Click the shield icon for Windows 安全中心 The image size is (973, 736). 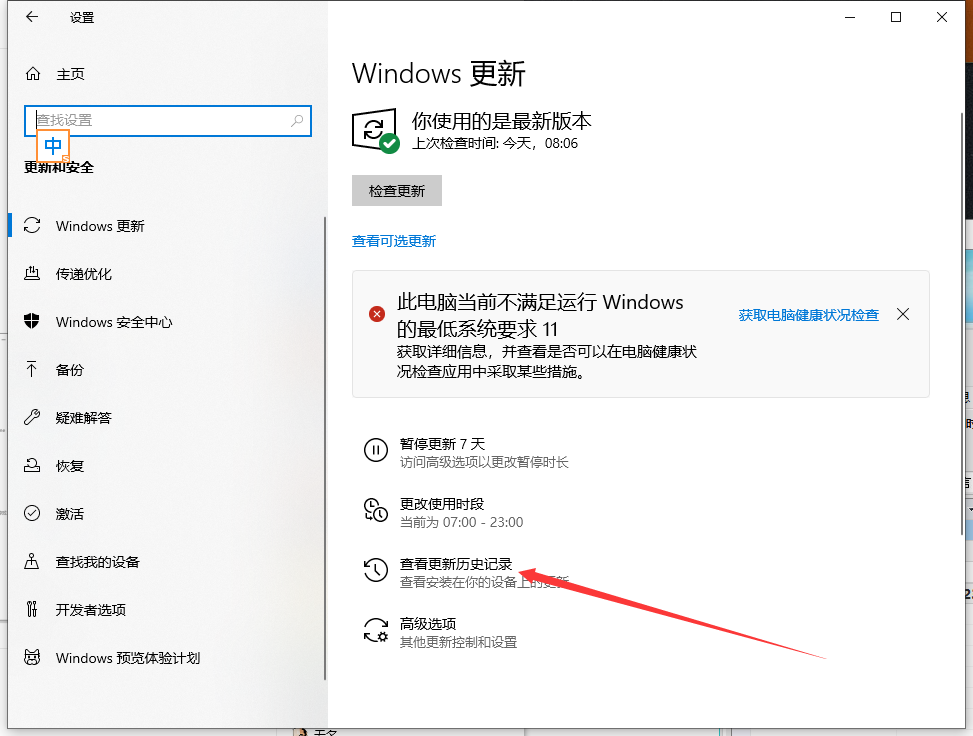point(32,321)
